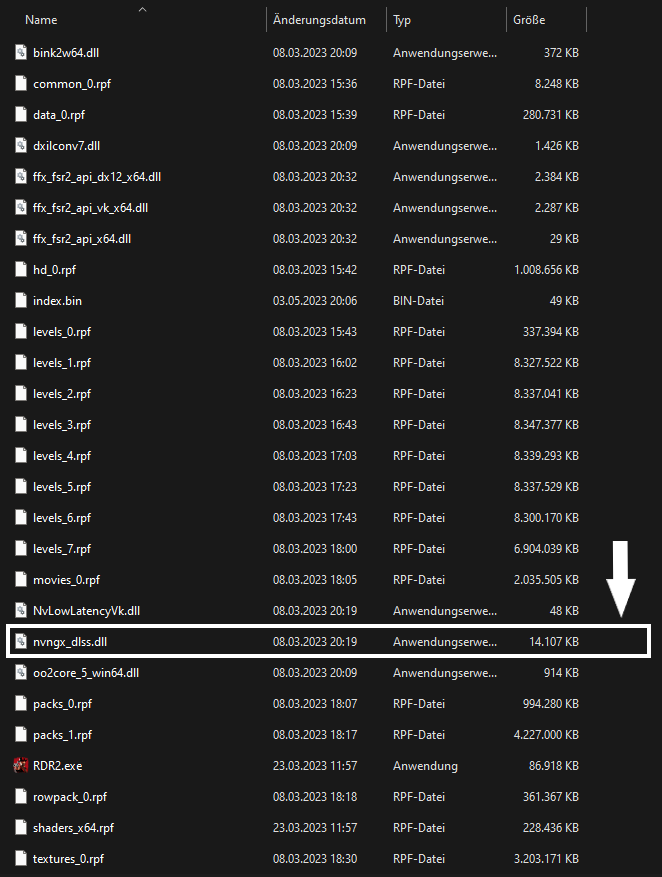Screen dimensions: 662x877
Task: Click the ffx_fsr2_api_dx12_x64.dll icon
Action: (x=19, y=177)
